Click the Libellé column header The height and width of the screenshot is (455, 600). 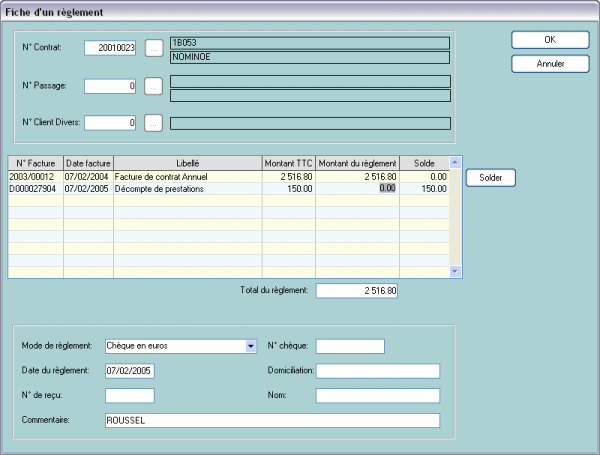(188, 163)
